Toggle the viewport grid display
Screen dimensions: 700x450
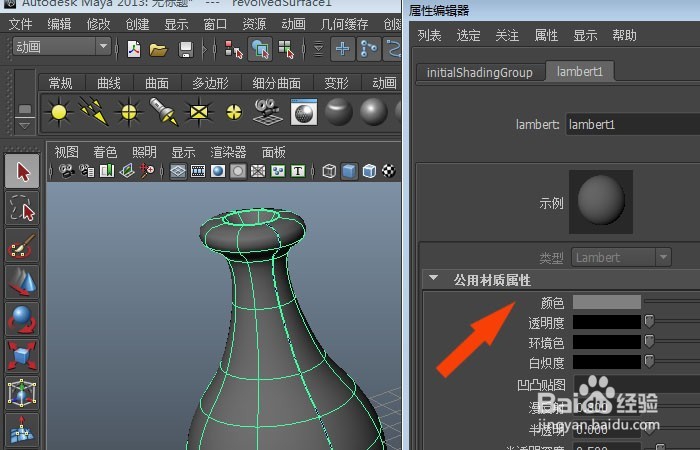coord(178,171)
